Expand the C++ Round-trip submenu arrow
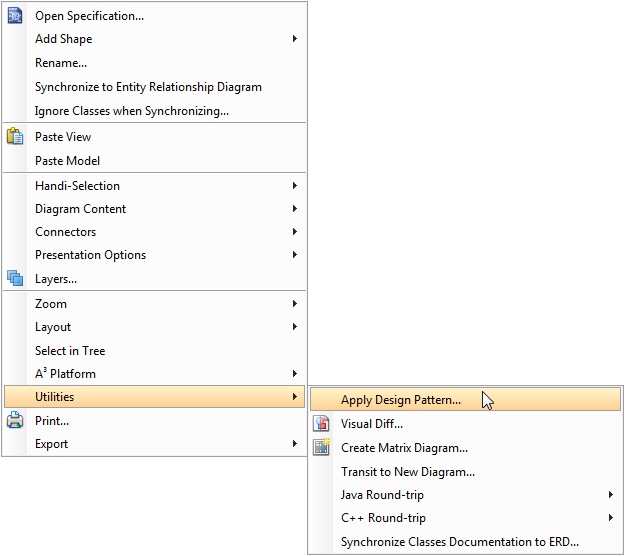625x556 pixels. tap(611, 518)
